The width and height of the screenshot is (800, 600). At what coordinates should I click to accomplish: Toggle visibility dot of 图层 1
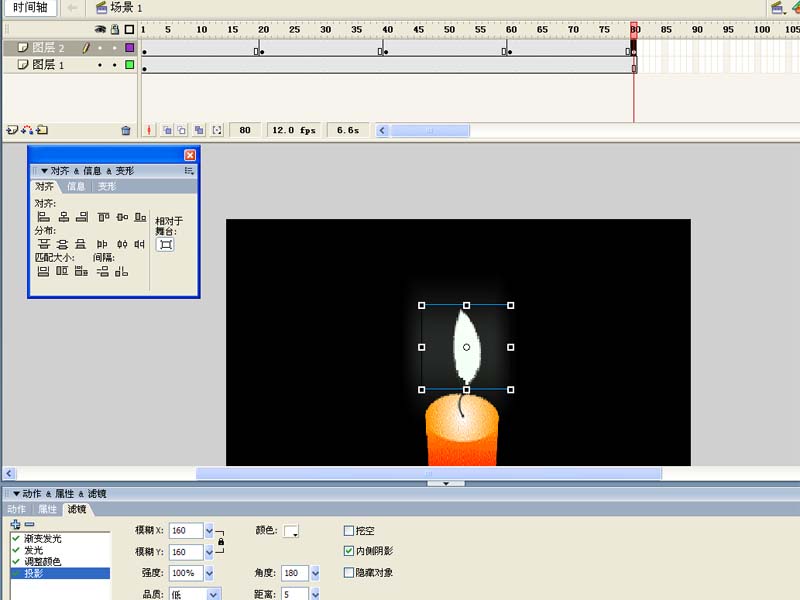[100, 65]
